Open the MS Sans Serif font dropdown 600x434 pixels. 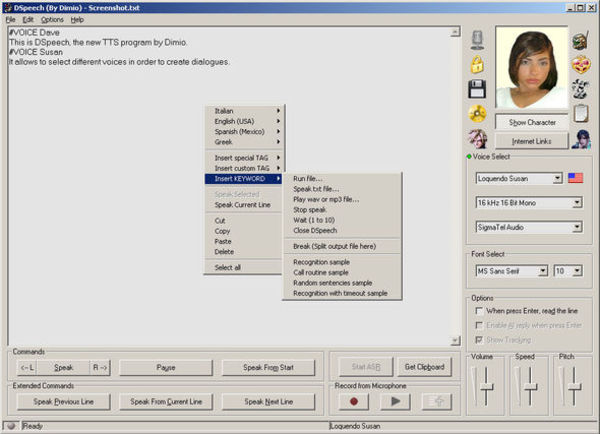(542, 271)
